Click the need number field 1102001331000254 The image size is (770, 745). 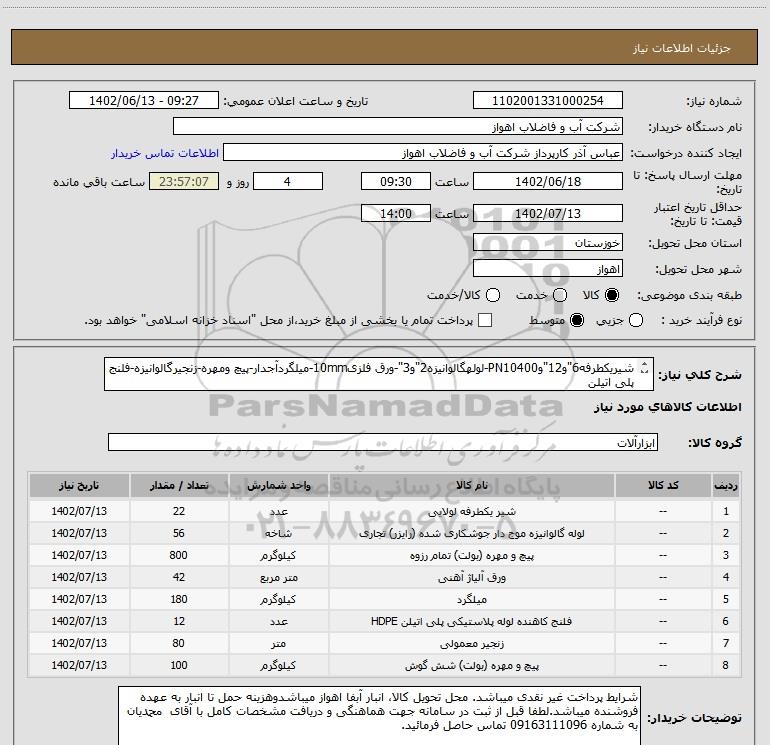click(548, 101)
